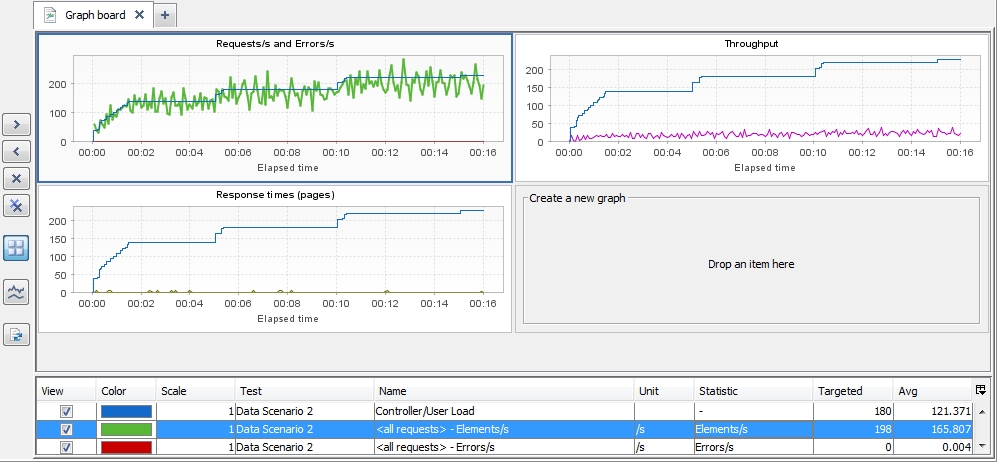Sort table by the Avg column header
The width and height of the screenshot is (999, 463).
(x=932, y=391)
